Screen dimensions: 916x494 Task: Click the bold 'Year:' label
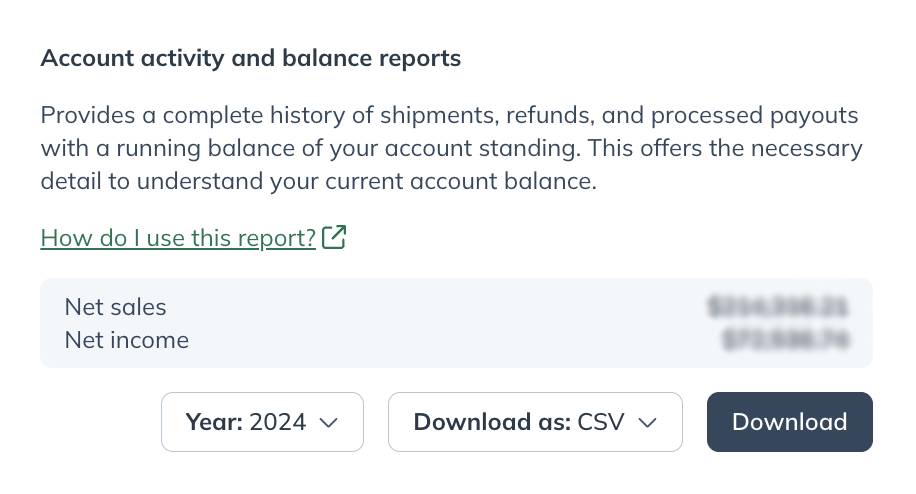(214, 422)
